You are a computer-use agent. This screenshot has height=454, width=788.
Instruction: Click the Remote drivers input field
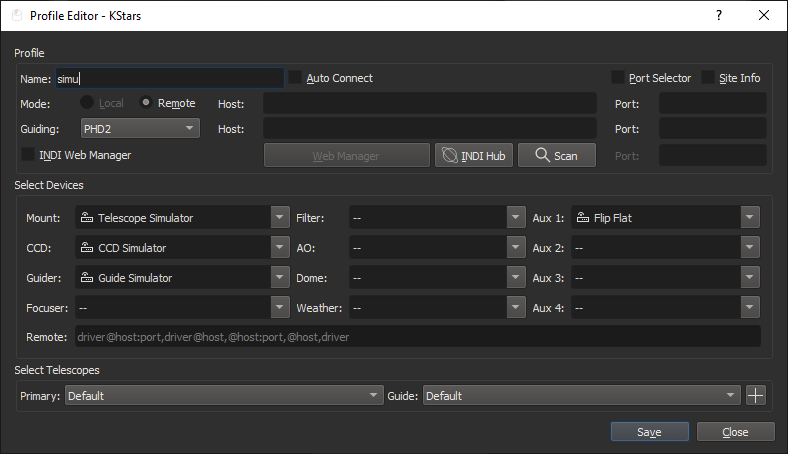[x=418, y=336]
